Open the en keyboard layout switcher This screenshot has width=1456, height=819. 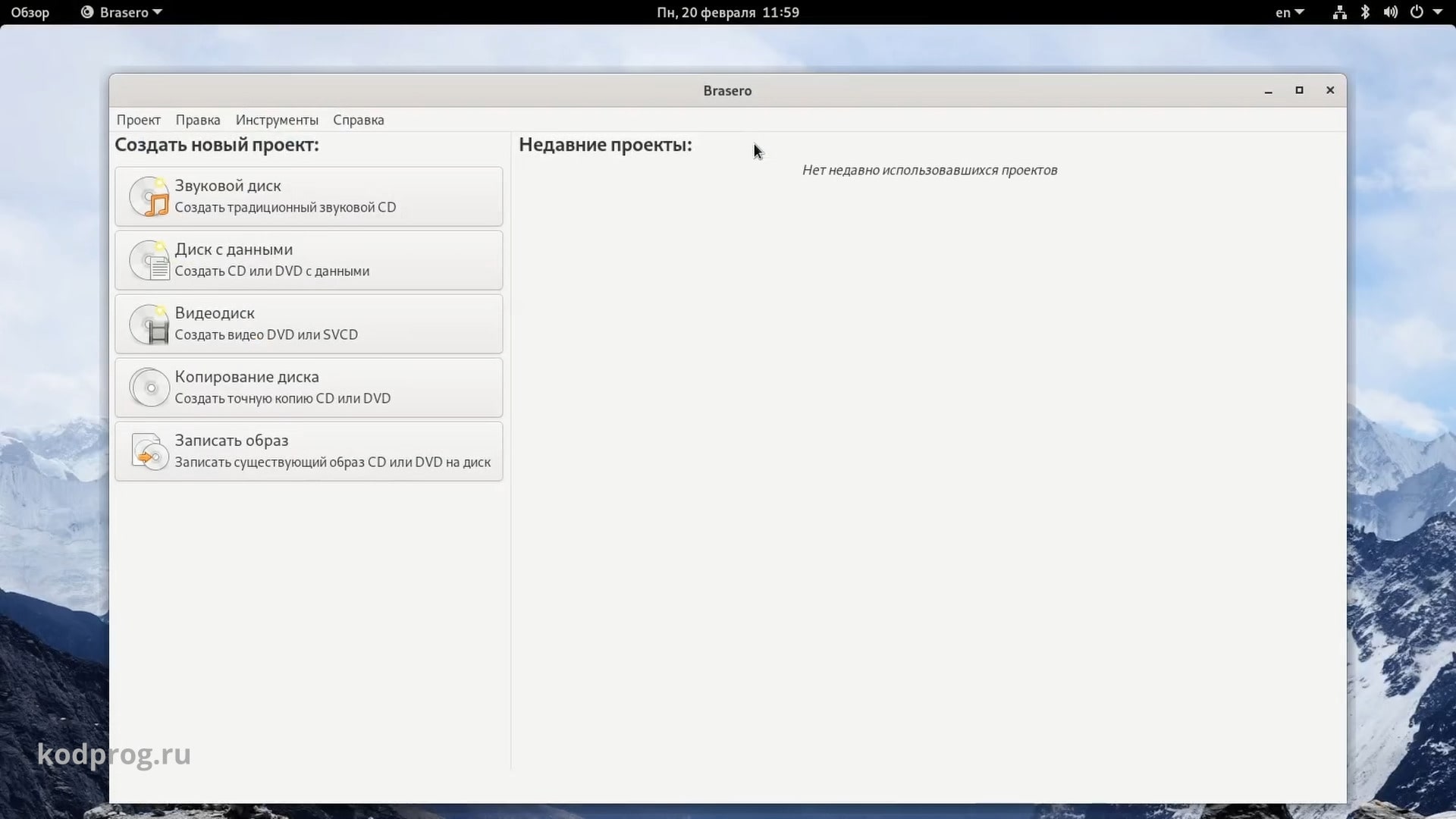pos(1289,12)
